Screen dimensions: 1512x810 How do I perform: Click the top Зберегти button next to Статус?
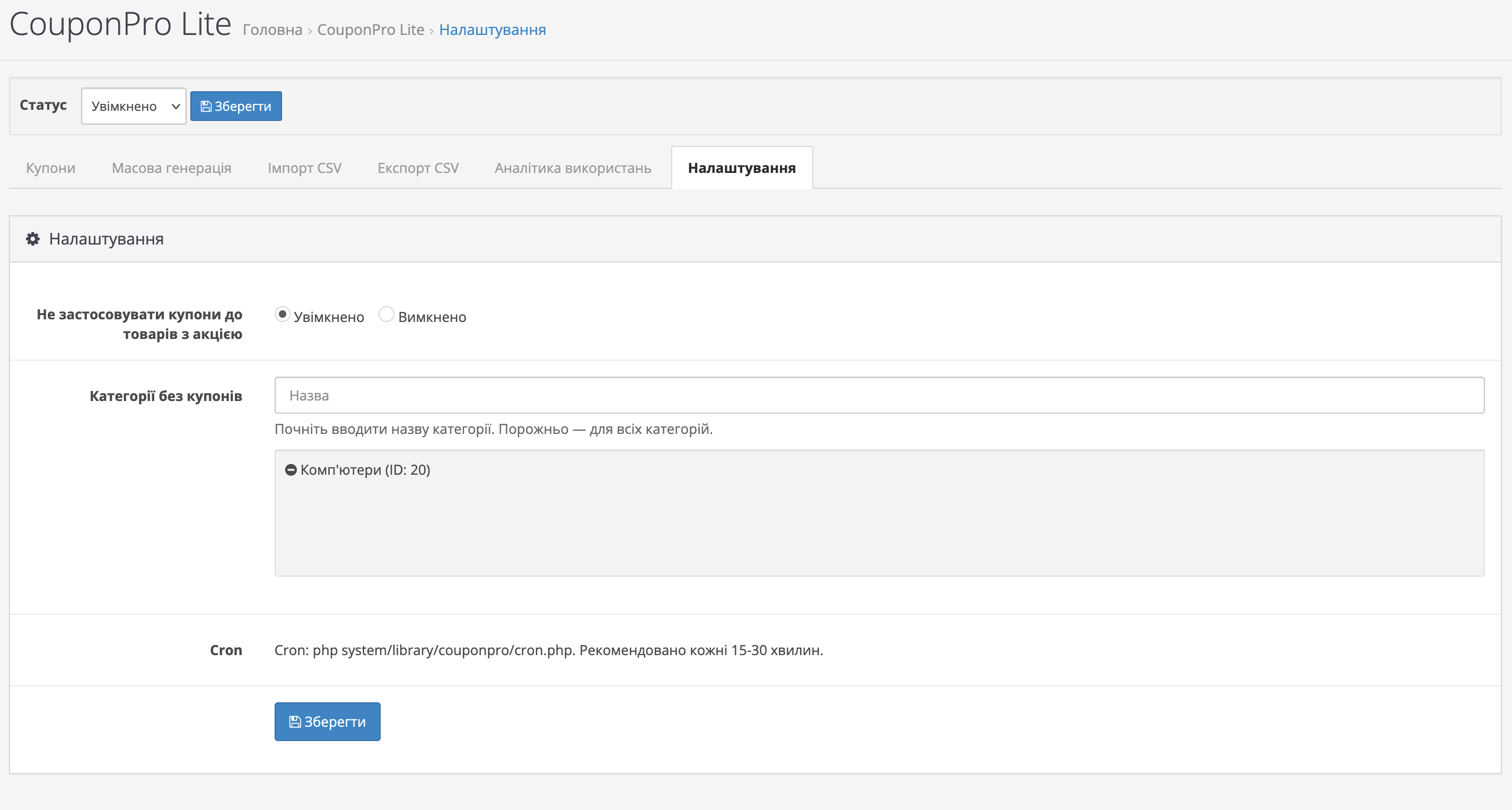[x=236, y=106]
